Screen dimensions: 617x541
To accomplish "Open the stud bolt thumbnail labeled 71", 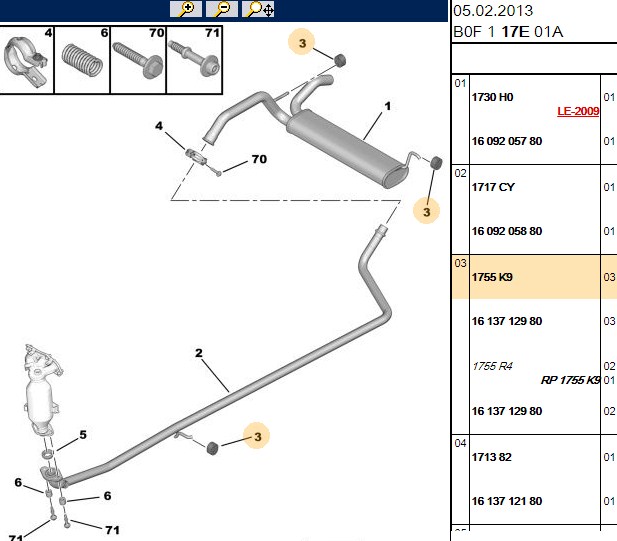I will (194, 60).
